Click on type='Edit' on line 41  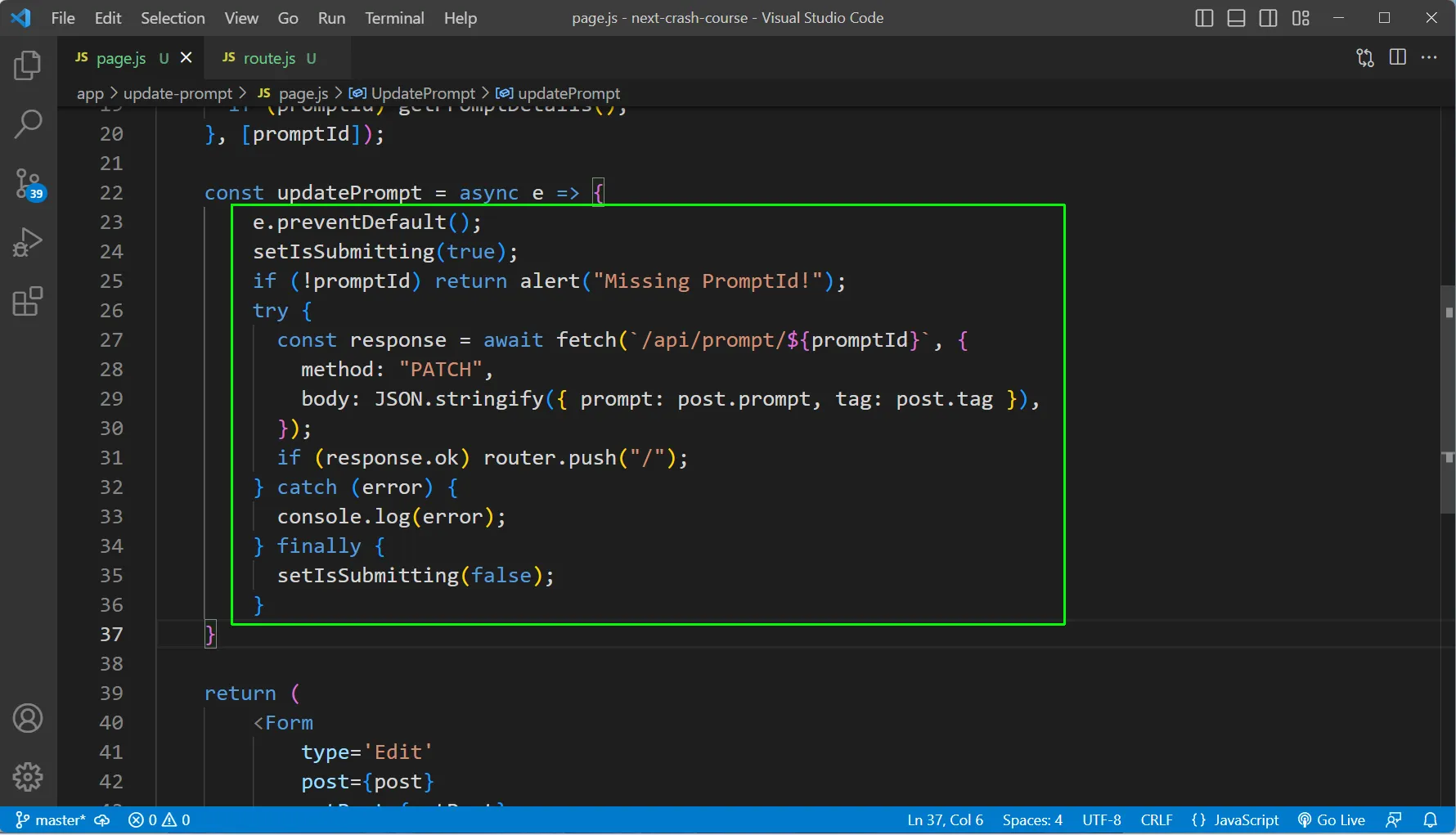coord(367,752)
